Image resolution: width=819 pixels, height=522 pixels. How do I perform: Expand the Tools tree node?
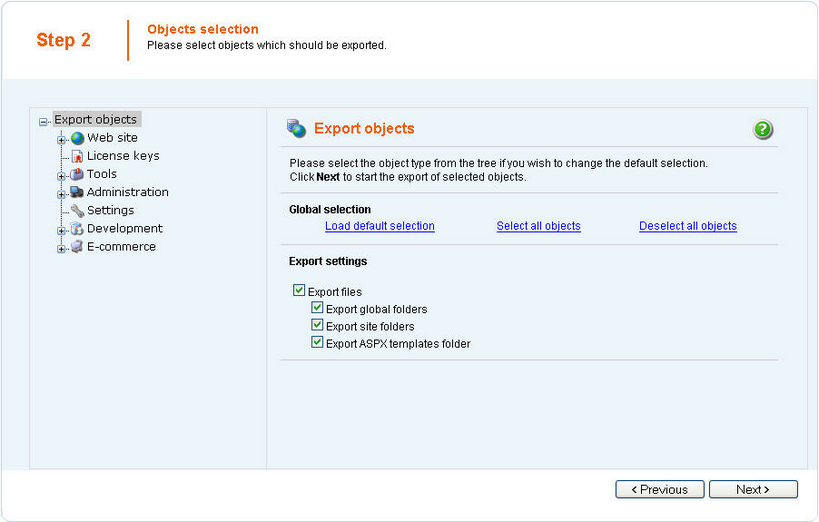61,176
